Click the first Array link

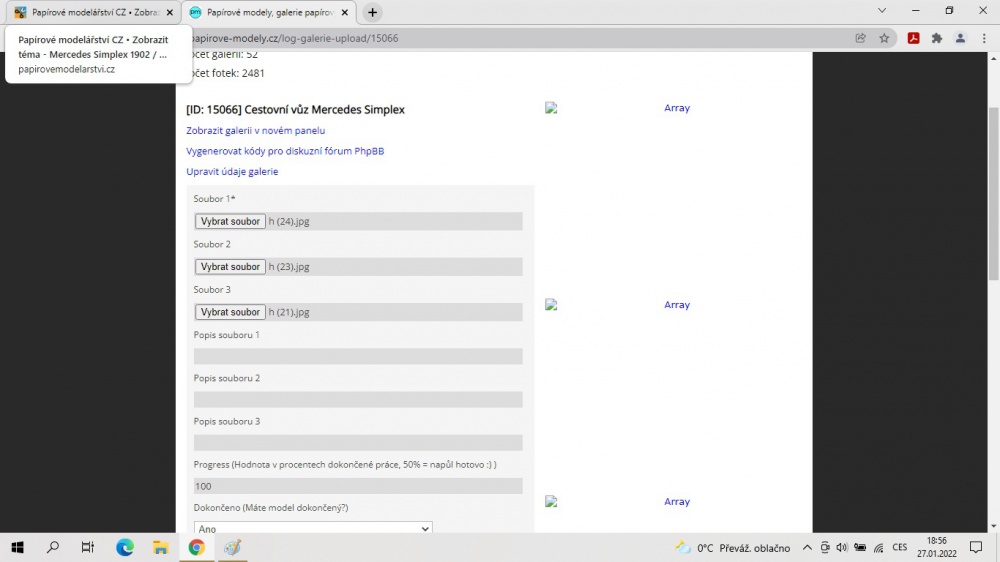point(677,108)
